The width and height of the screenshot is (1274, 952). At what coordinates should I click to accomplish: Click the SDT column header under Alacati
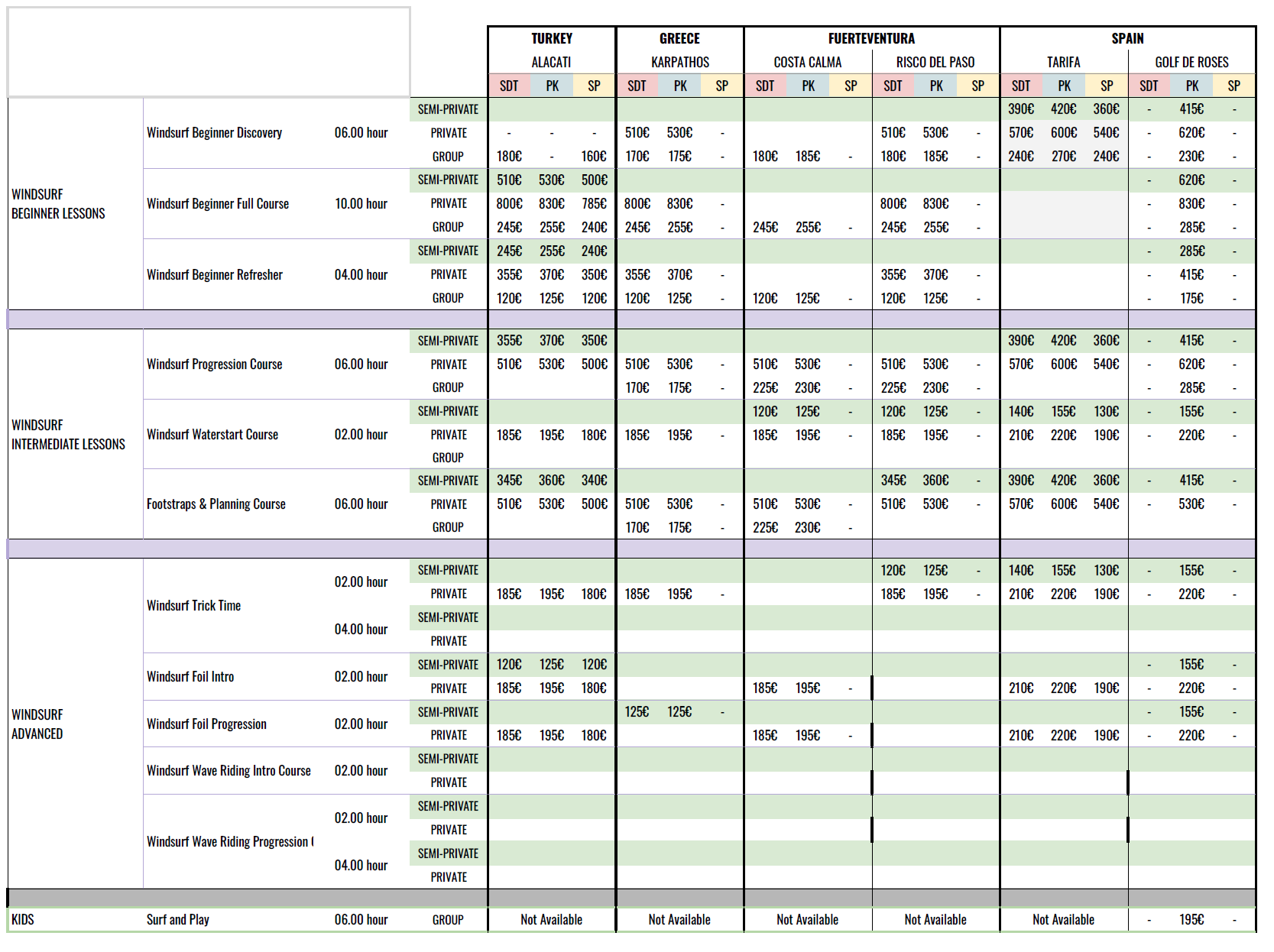click(x=509, y=86)
